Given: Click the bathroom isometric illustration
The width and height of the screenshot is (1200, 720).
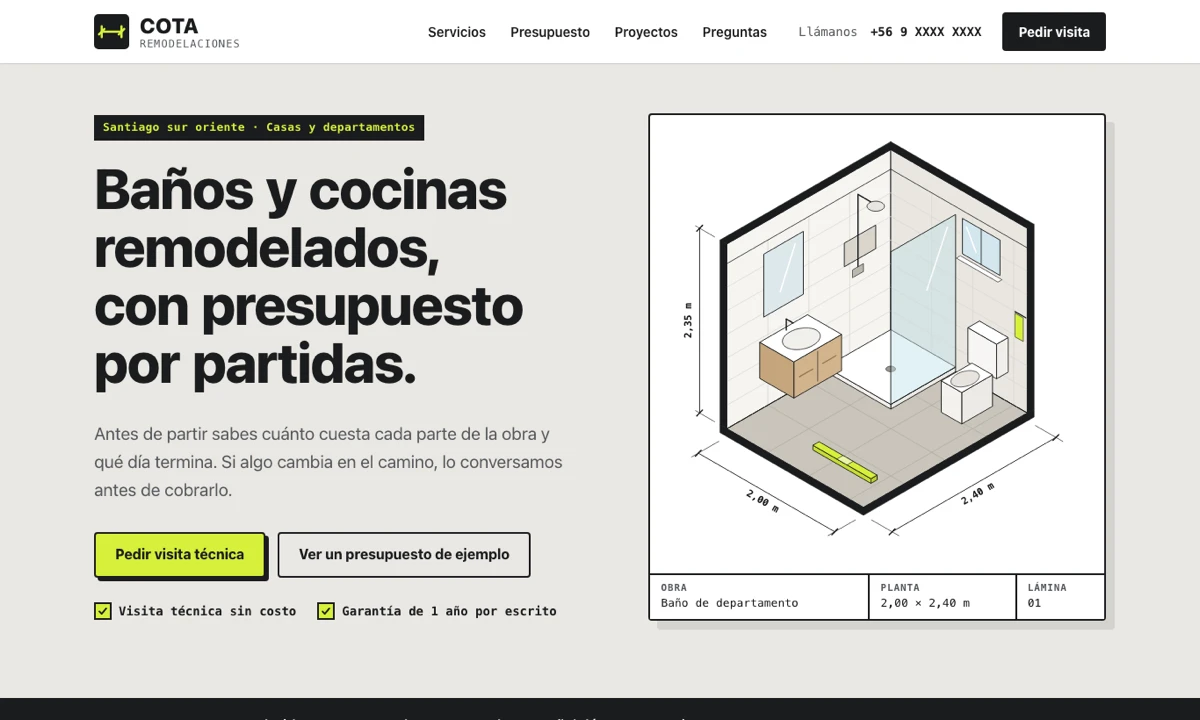Looking at the screenshot, I should [x=877, y=345].
